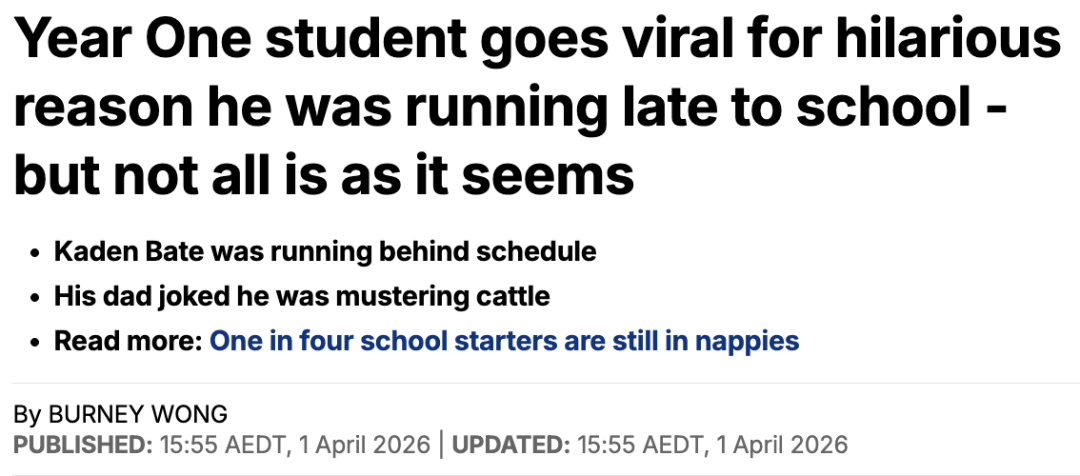Click headline line 'but not all is as it seems'
The image size is (1080, 476).
click(324, 176)
